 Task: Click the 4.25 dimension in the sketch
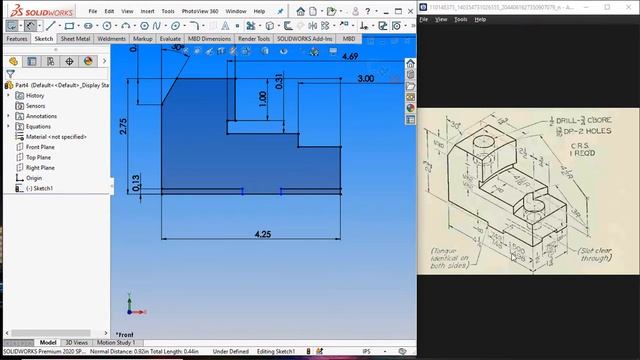[262, 234]
